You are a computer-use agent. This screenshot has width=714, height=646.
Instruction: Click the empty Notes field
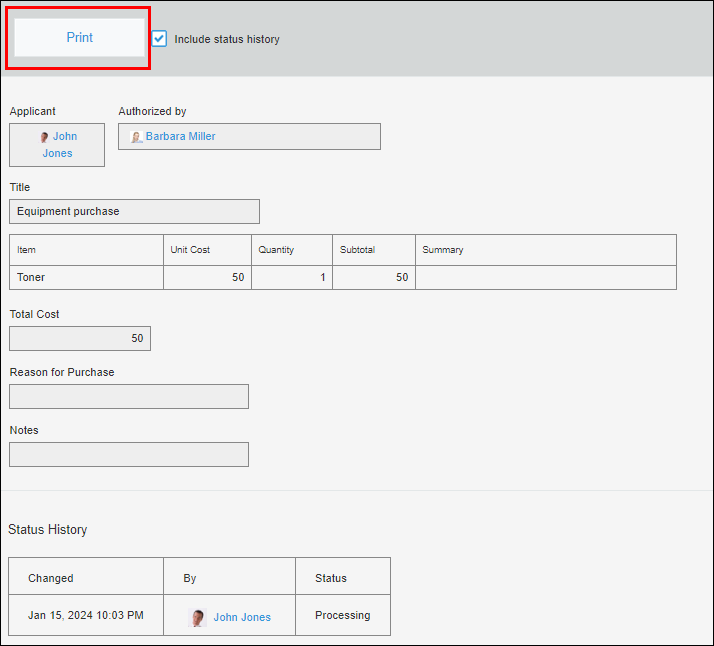tap(129, 455)
